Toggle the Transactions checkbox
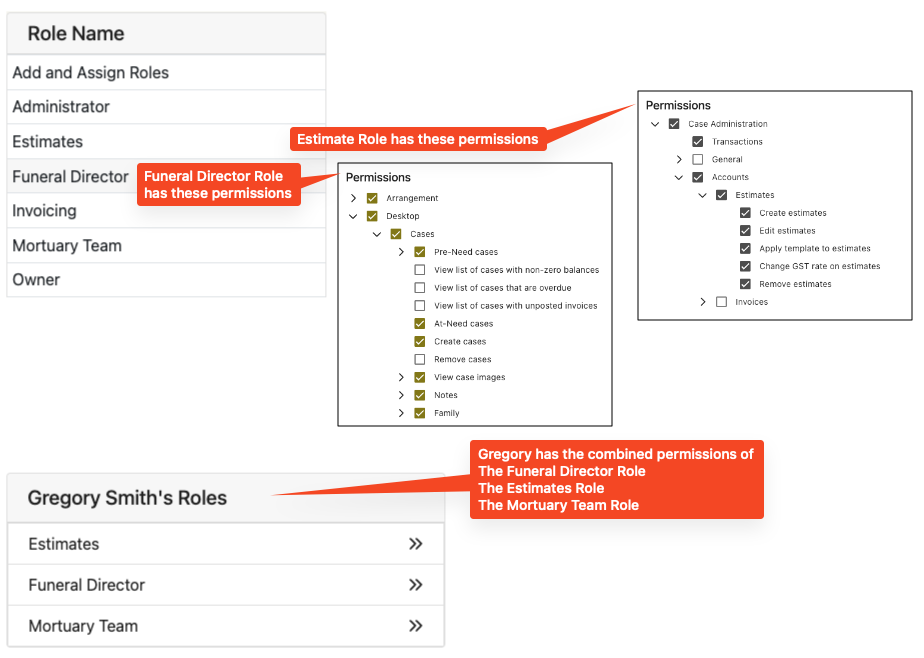 (698, 141)
